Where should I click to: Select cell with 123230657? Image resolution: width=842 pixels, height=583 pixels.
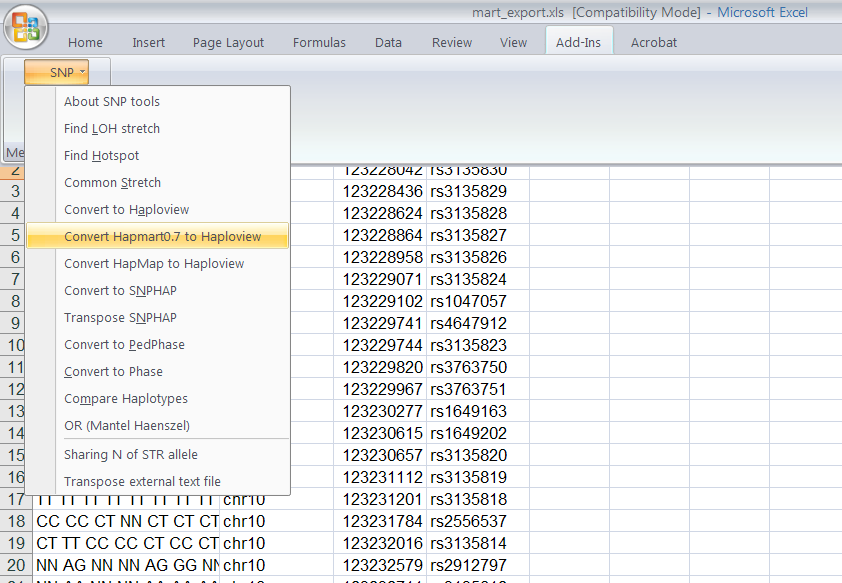click(x=380, y=455)
